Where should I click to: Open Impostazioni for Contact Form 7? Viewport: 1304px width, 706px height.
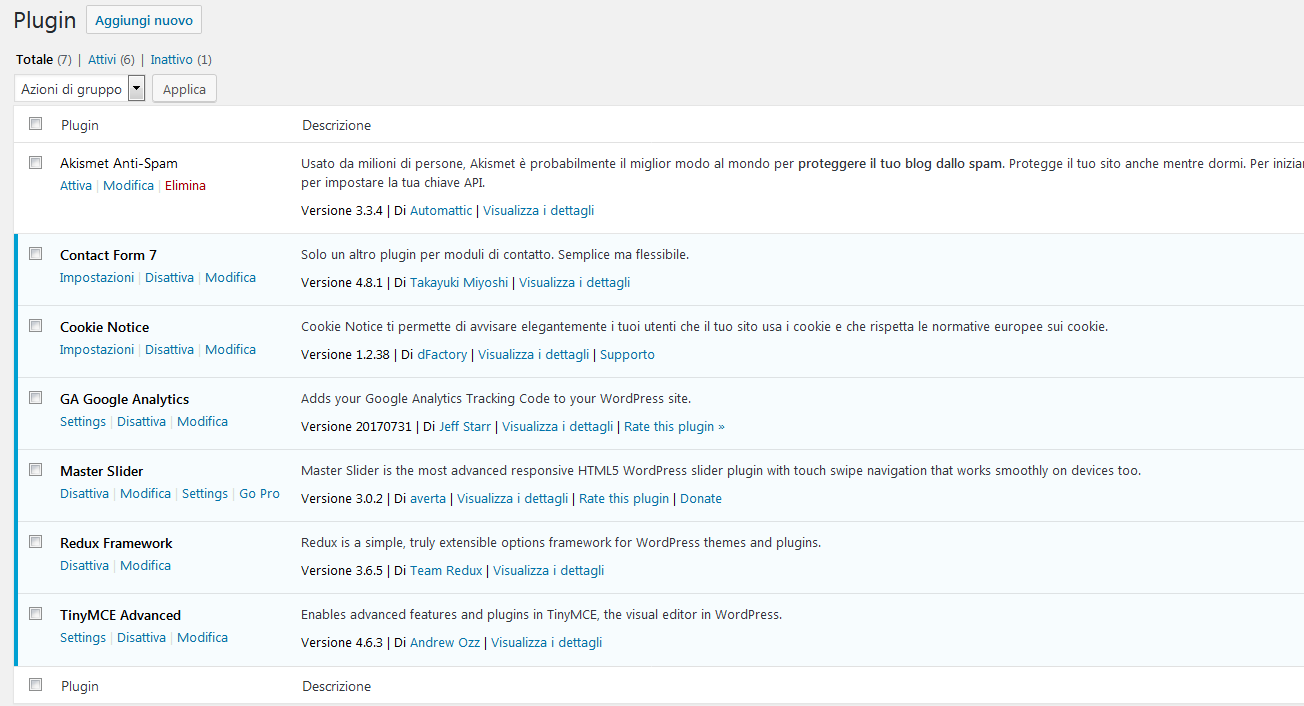coord(97,278)
